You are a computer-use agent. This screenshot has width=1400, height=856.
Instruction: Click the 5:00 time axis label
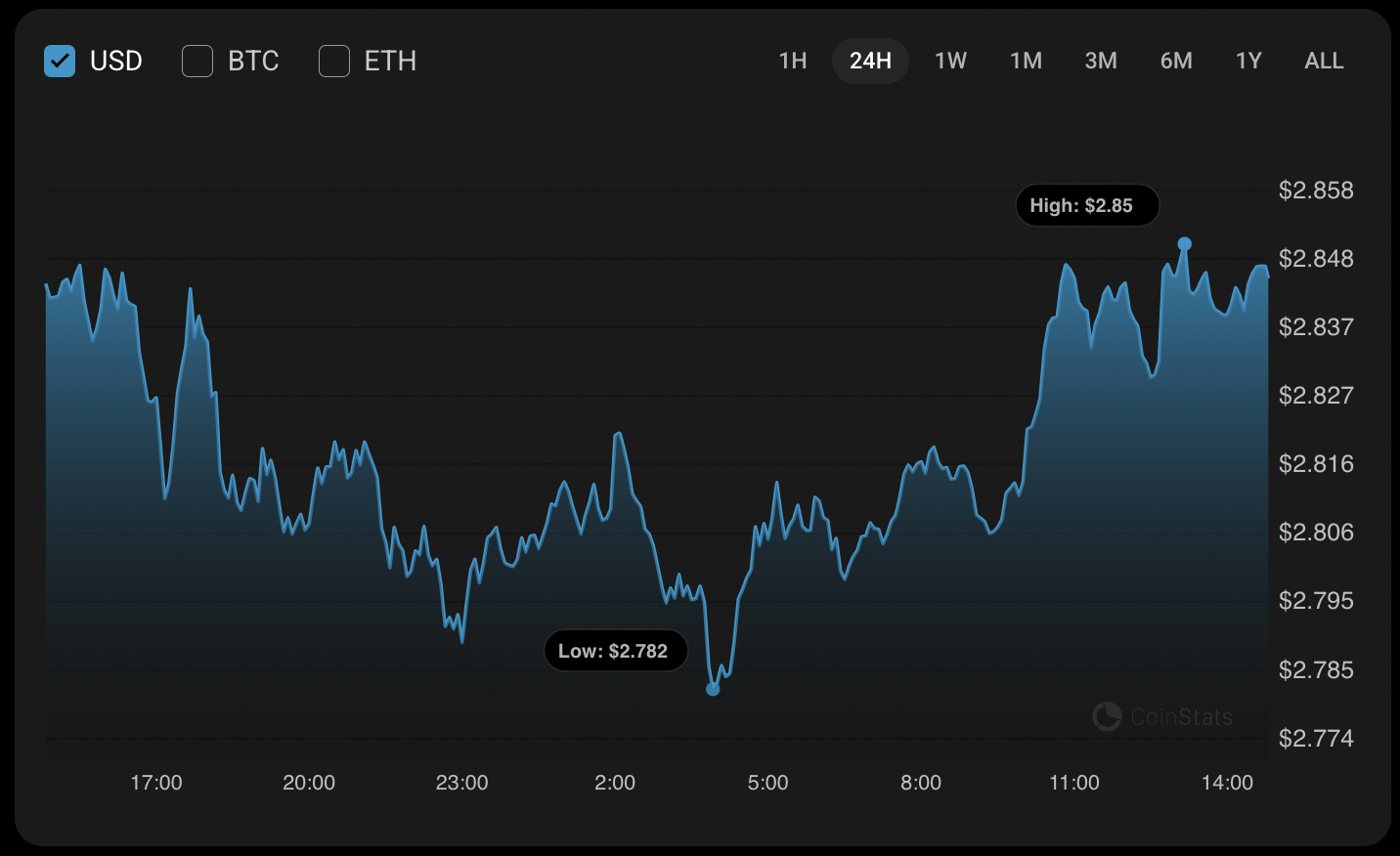(767, 783)
